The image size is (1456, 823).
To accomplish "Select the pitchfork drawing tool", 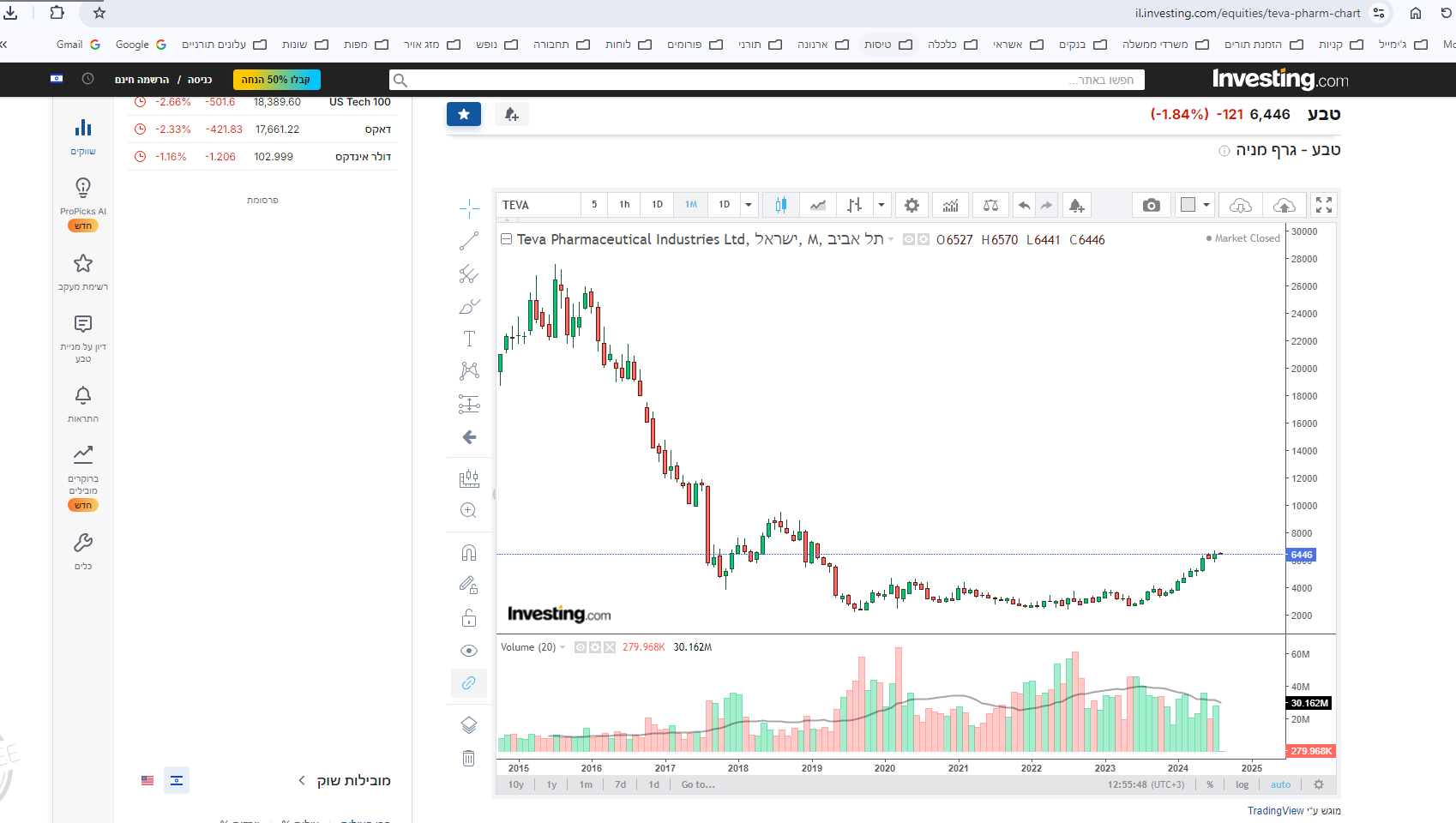I will [x=469, y=273].
